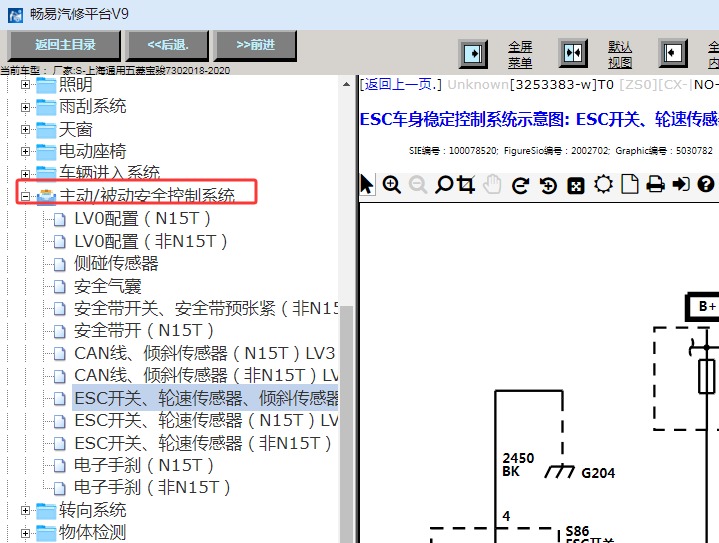The image size is (719, 543).
Task: Select the 转向系统 folder label
Action: pyautogui.click(x=92, y=510)
